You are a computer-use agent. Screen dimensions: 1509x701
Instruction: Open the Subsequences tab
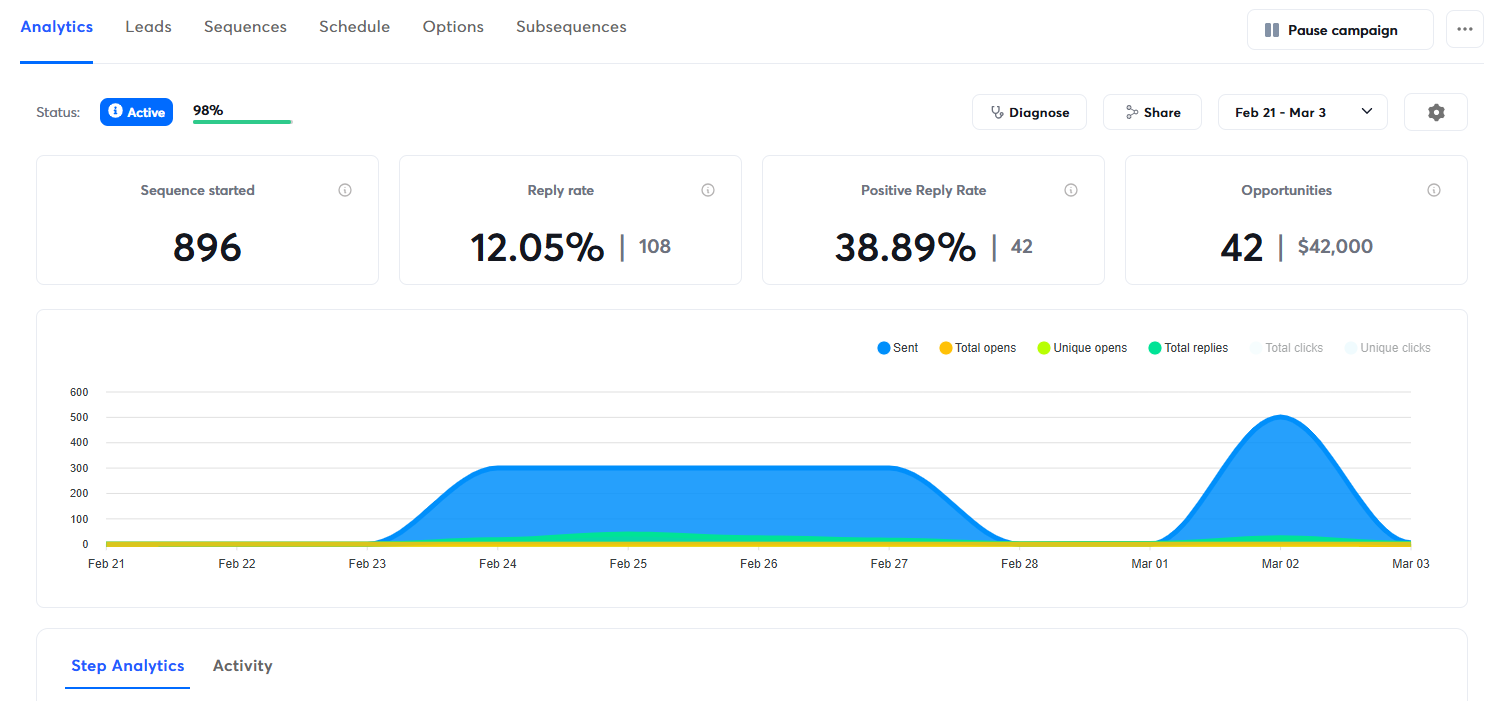(x=571, y=27)
